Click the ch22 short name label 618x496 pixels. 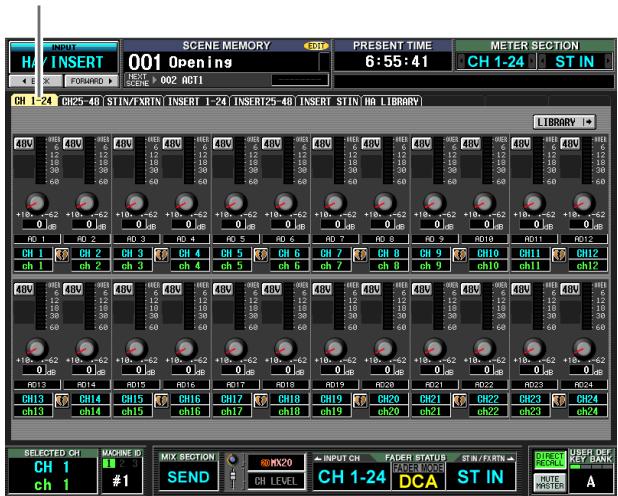click(488, 411)
